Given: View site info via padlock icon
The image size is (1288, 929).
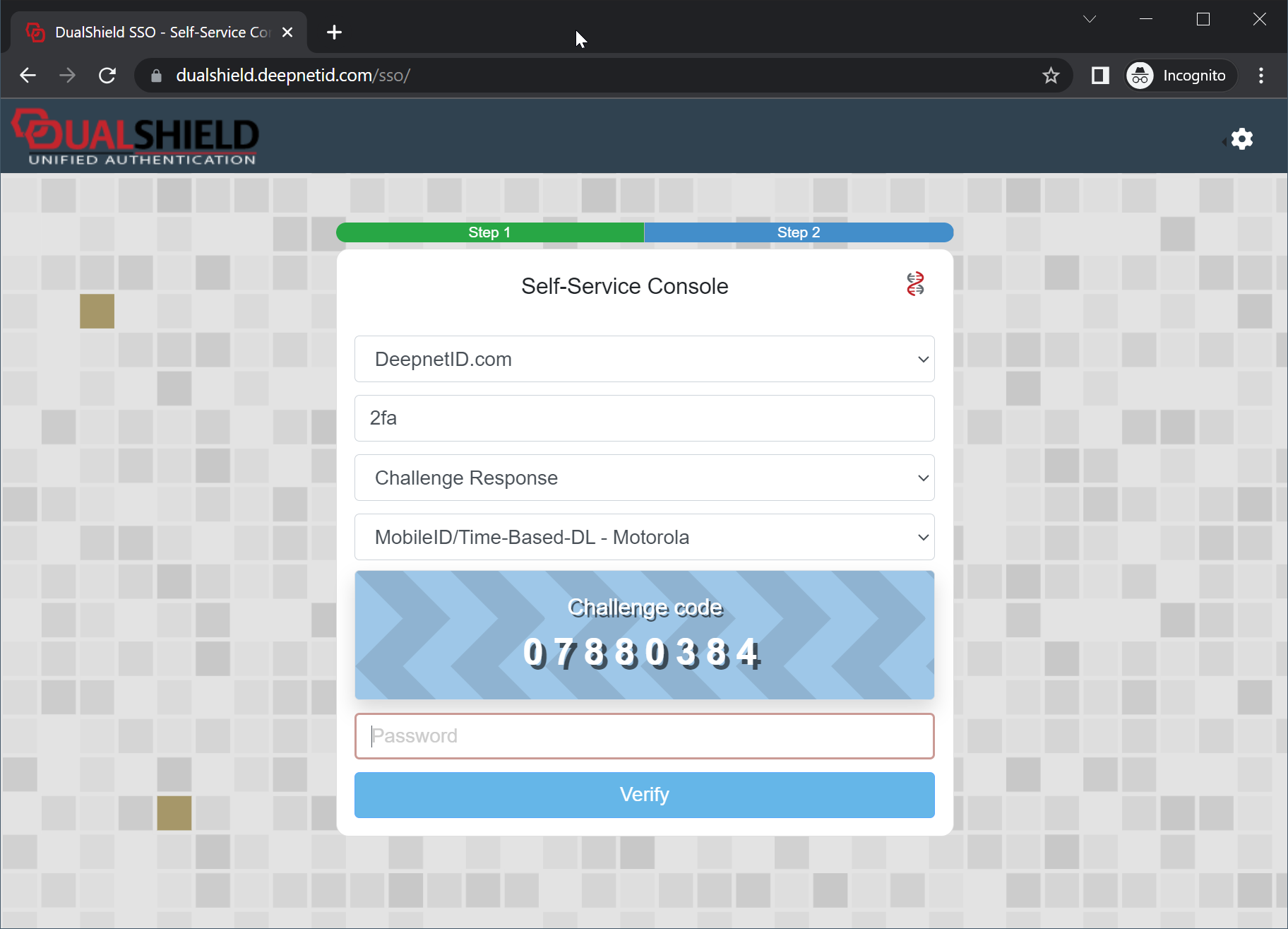Looking at the screenshot, I should (157, 76).
